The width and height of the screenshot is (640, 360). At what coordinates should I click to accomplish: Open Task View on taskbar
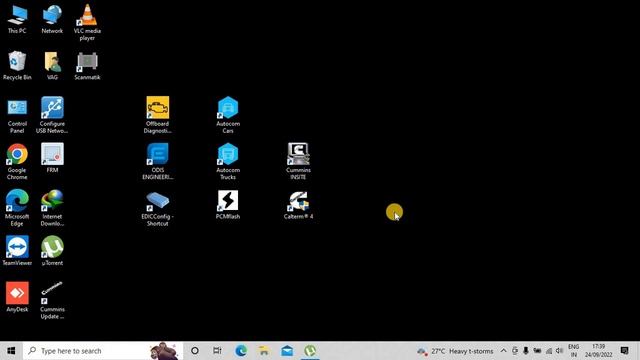[x=217, y=351]
